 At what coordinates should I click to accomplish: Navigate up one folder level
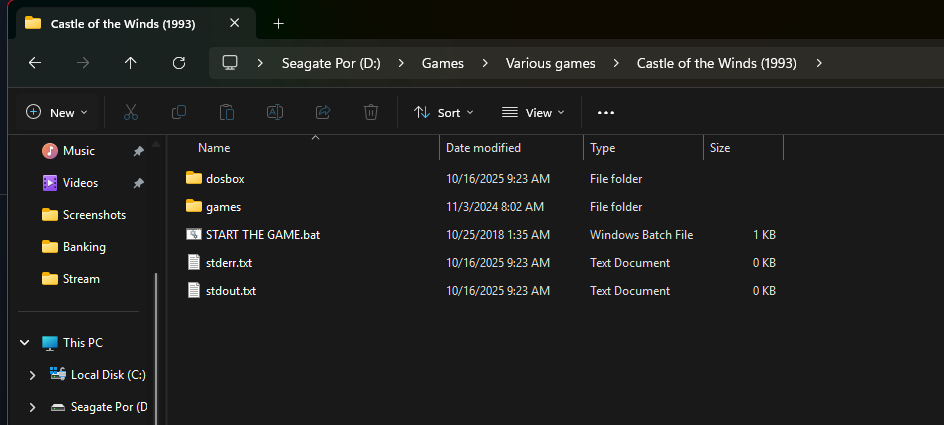131,63
